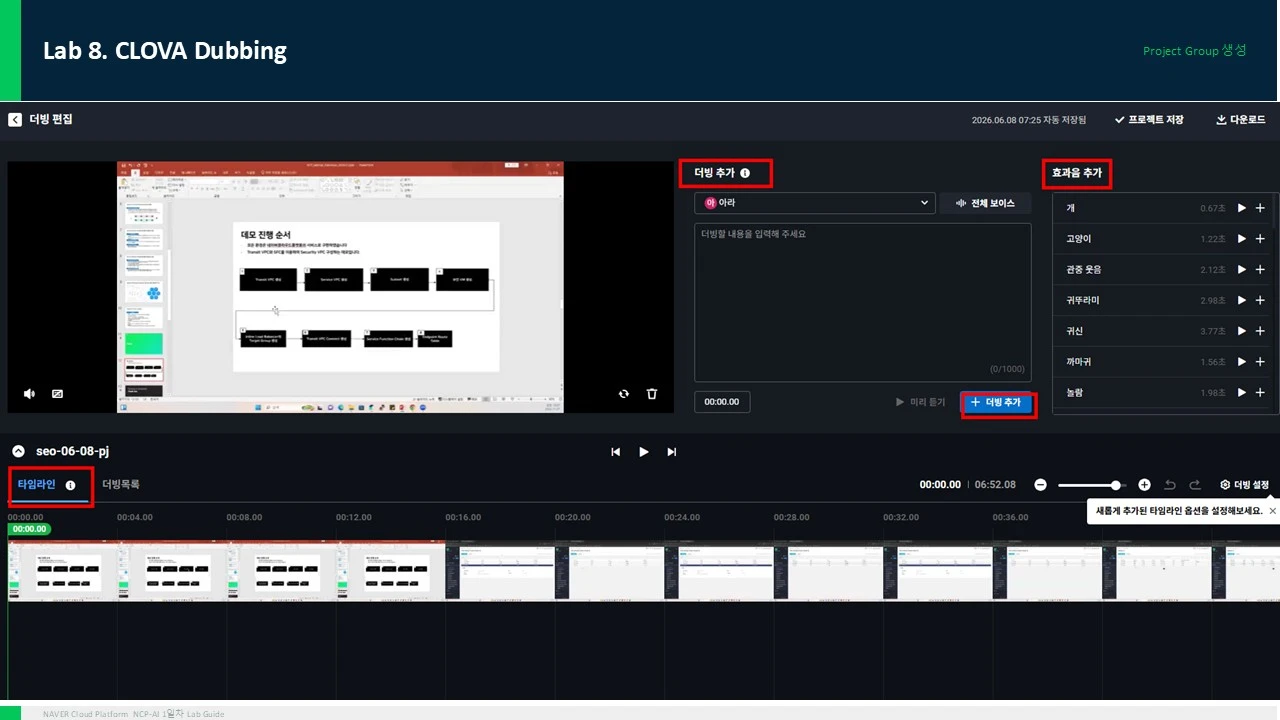Go back using the arrow beside 더빙 편집
This screenshot has width=1280, height=720.
[x=15, y=119]
